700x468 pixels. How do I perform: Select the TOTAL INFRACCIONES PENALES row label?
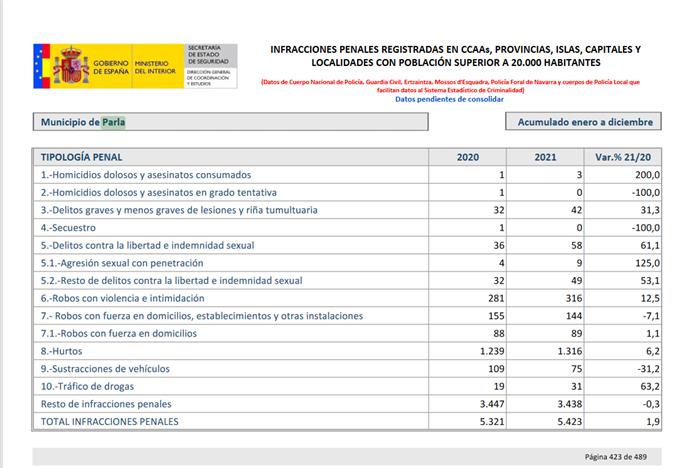110,421
